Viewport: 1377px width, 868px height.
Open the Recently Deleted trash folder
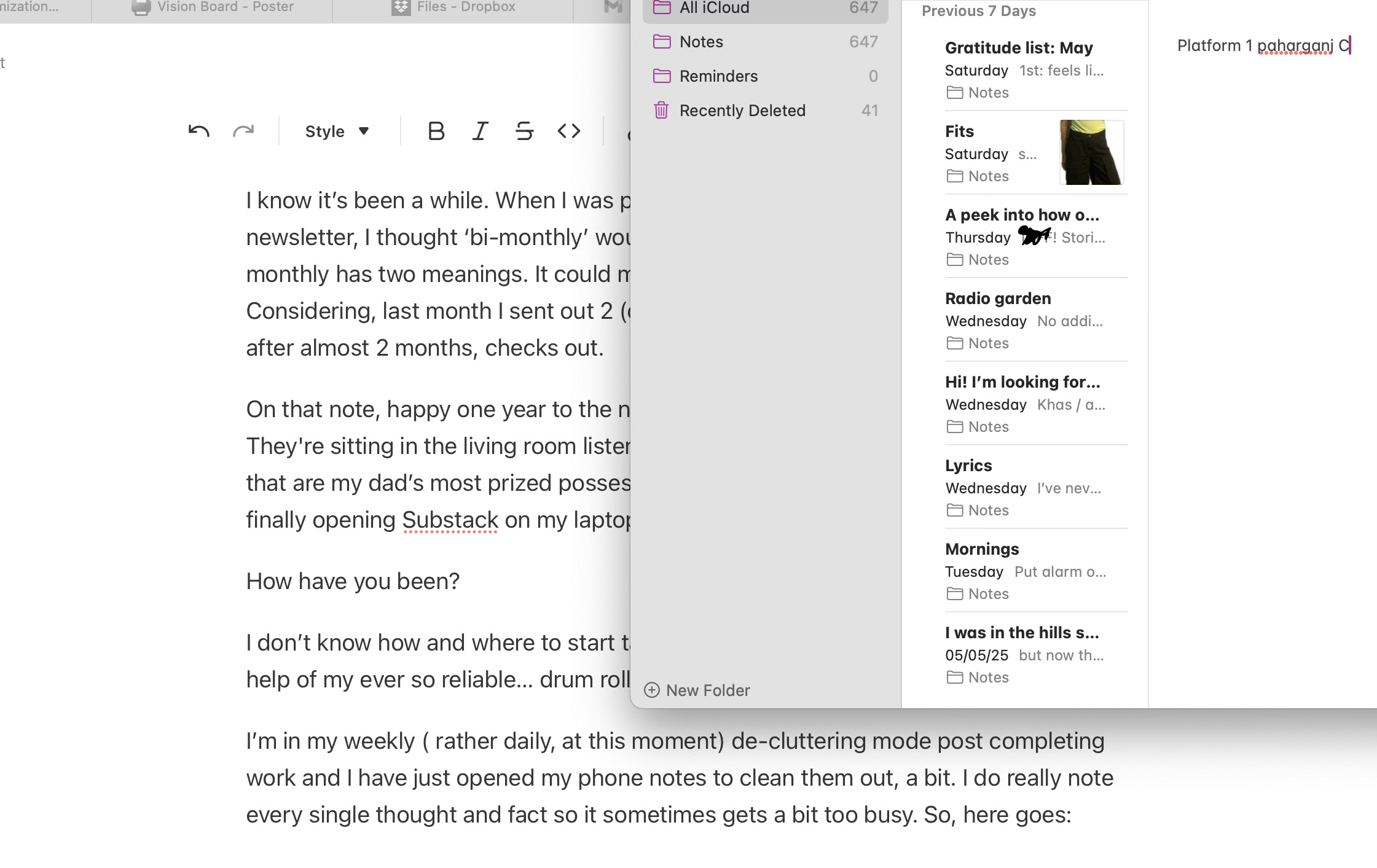[x=742, y=111]
